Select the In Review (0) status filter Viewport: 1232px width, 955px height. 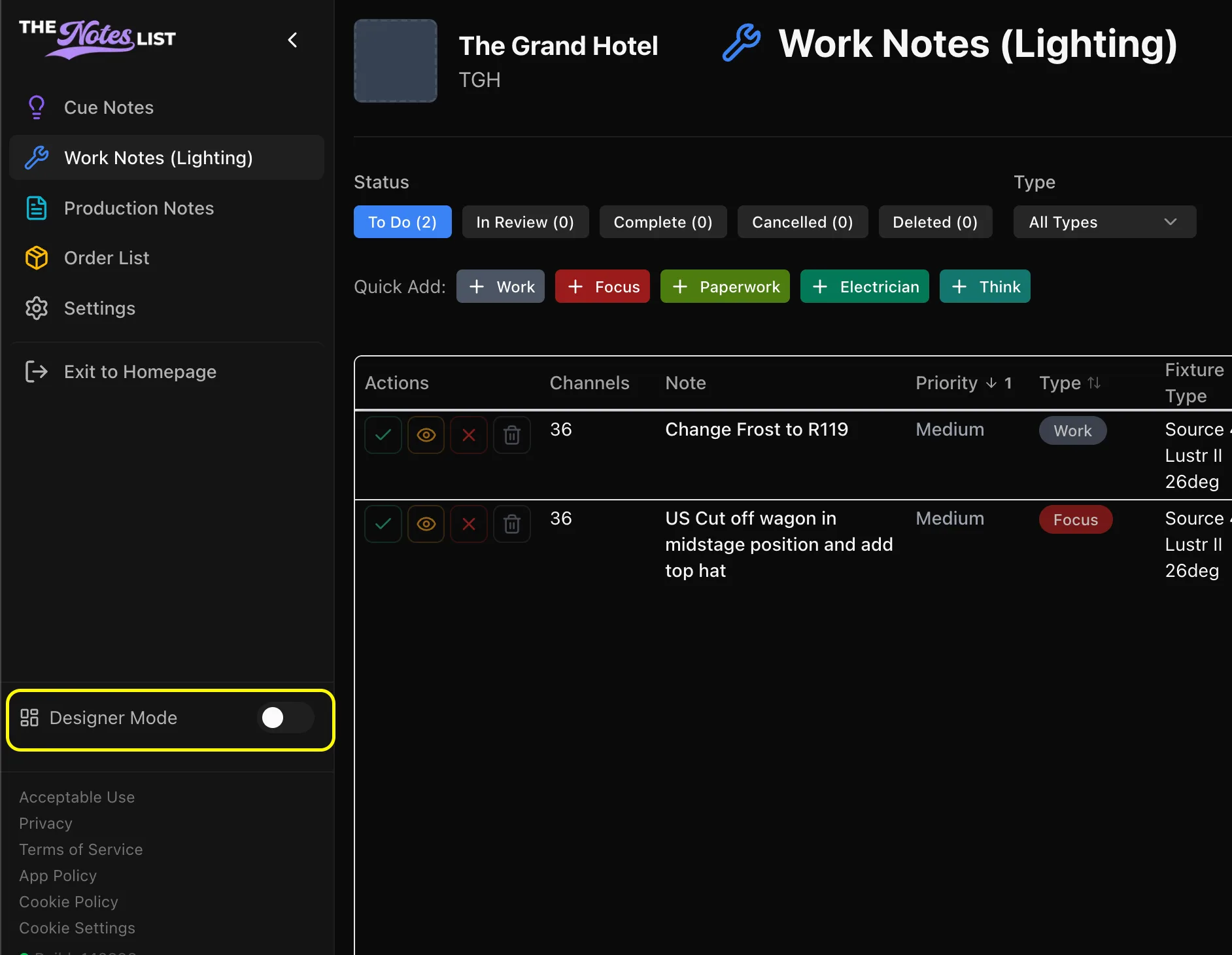coord(526,222)
